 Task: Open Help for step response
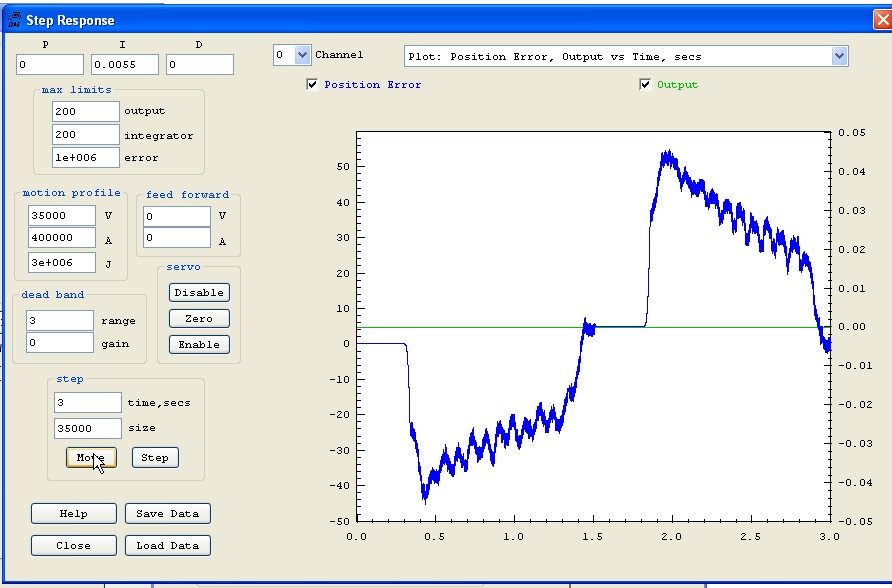click(73, 513)
